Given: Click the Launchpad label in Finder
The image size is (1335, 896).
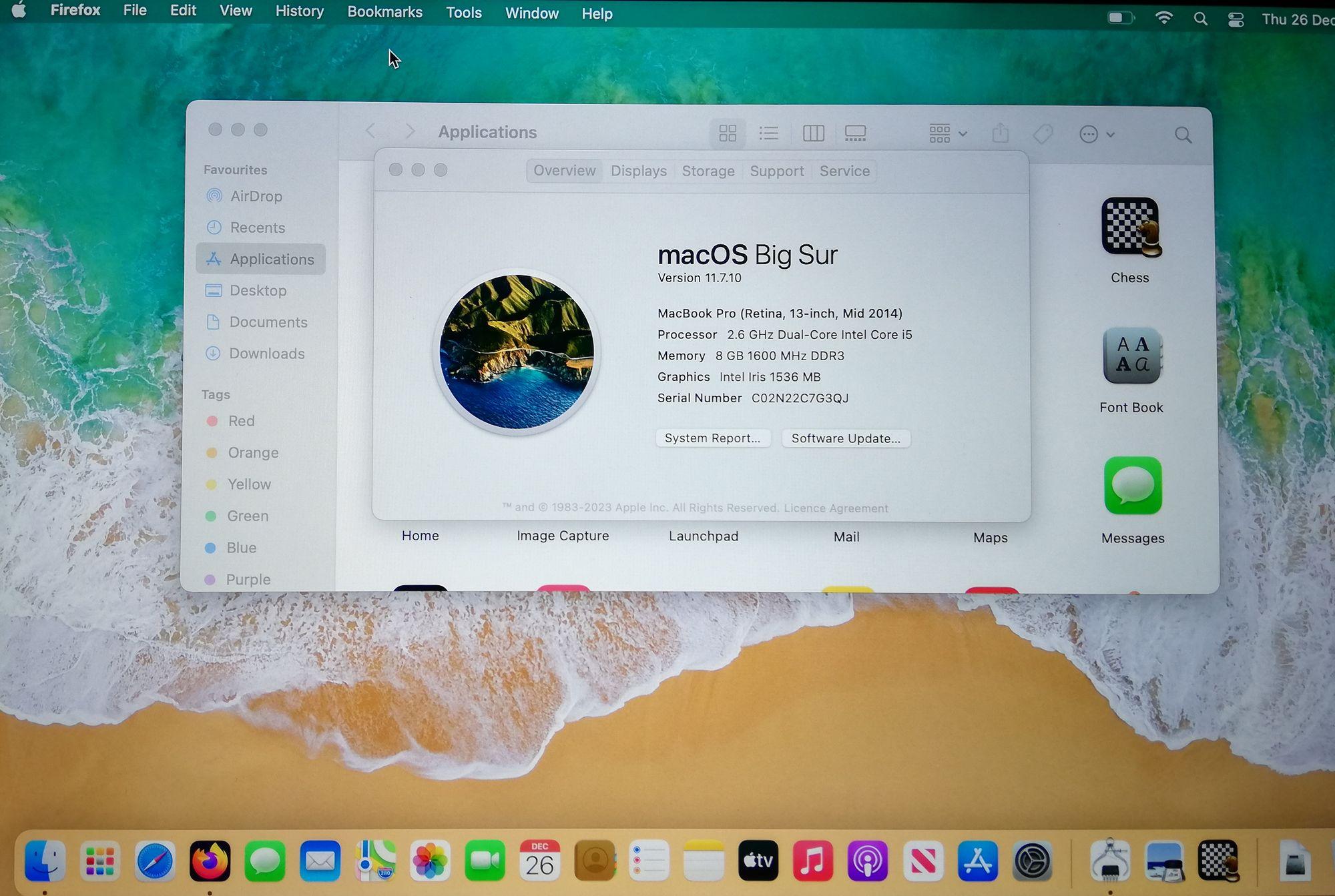Looking at the screenshot, I should (704, 536).
